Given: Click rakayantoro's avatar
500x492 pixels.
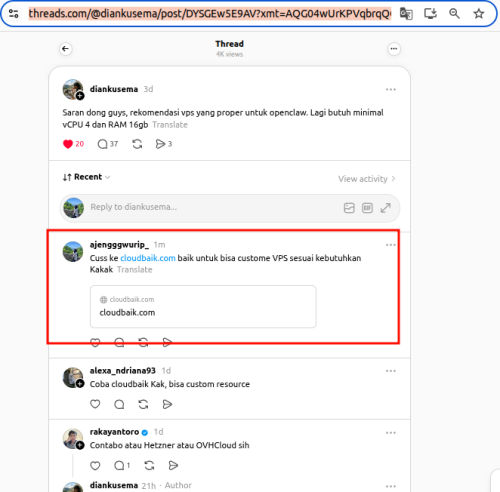Looking at the screenshot, I should [73, 439].
